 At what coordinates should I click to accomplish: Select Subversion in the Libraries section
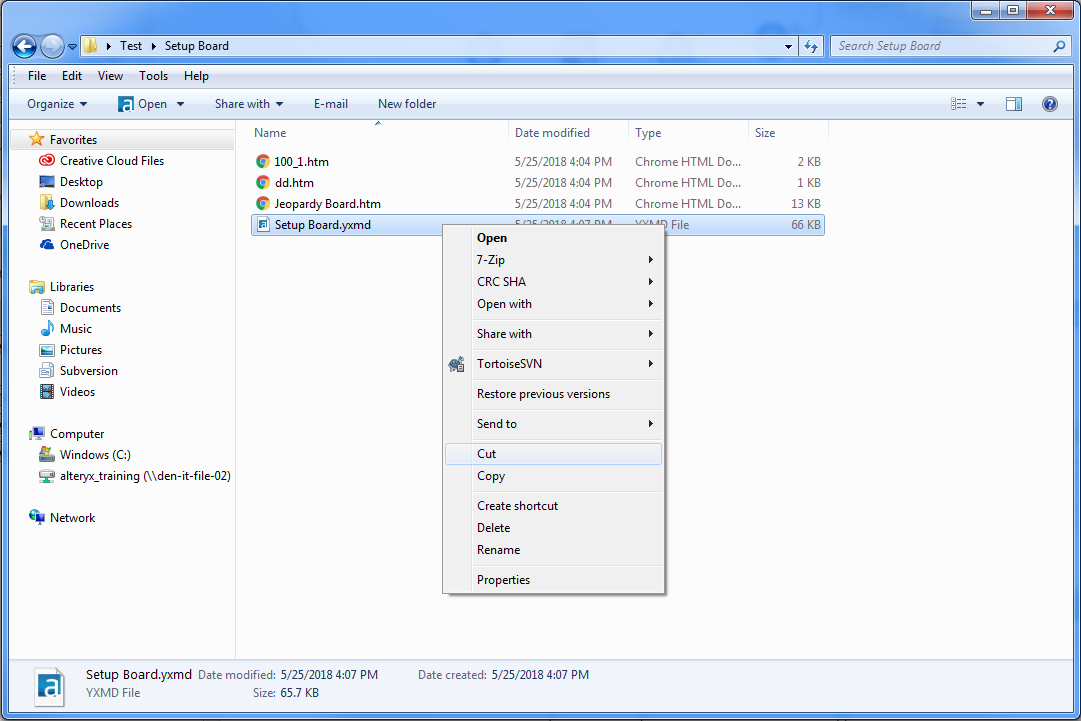(88, 370)
